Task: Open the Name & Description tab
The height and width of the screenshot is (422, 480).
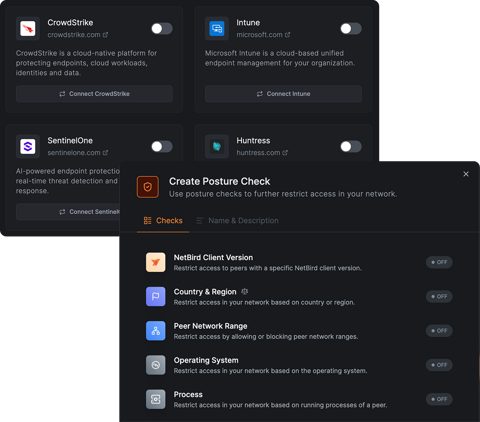Action: 237,221
